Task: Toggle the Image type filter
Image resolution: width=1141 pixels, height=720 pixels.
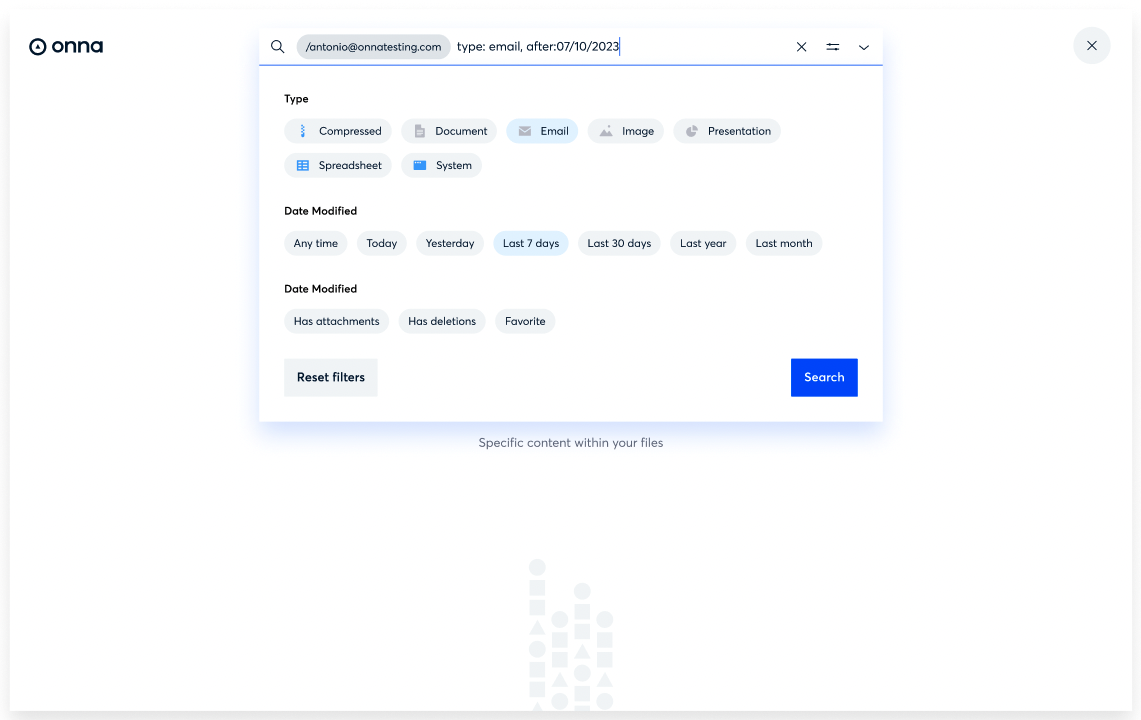Action: click(x=626, y=131)
